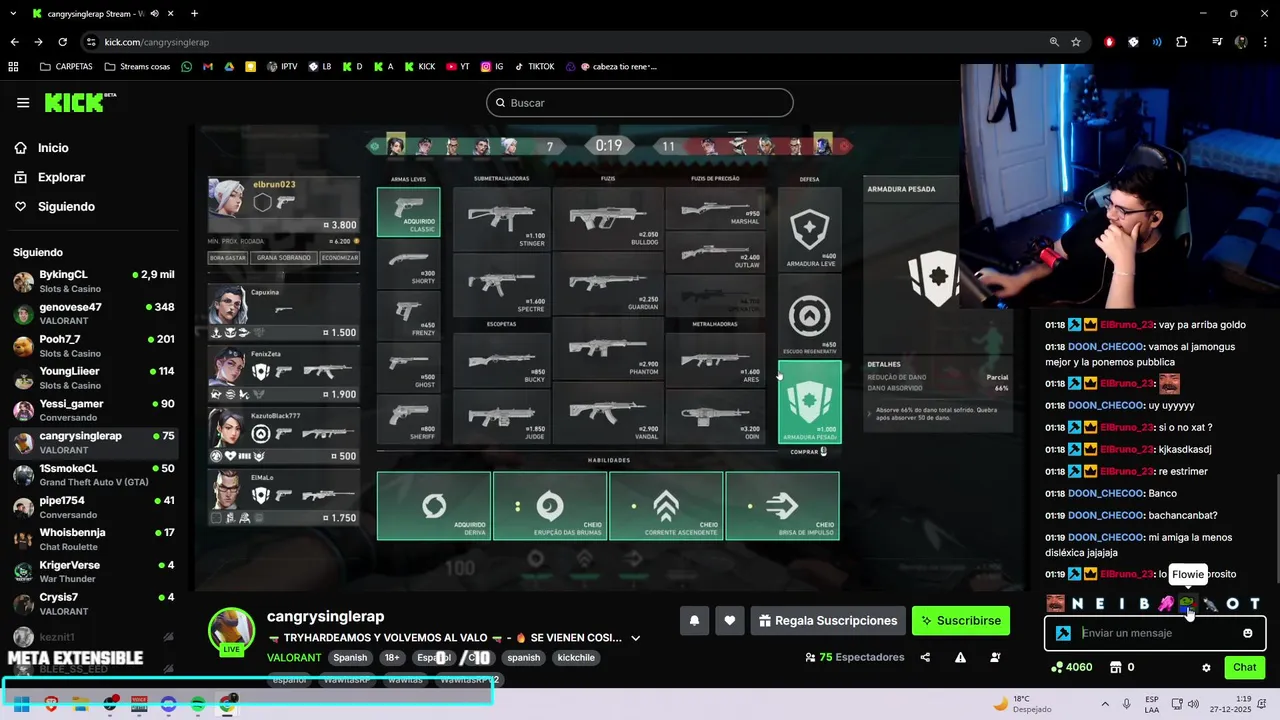
Task: Open the Gmail bookmark icon
Action: point(208,67)
